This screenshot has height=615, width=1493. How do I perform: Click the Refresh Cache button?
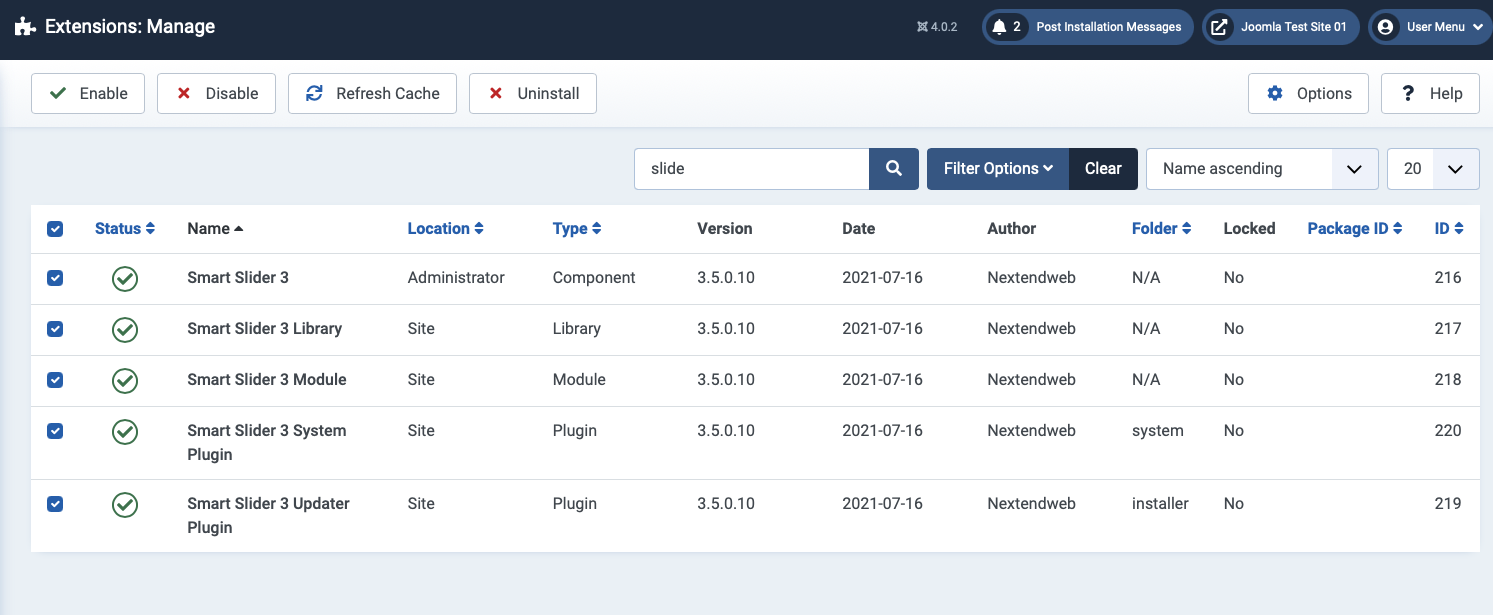pos(372,94)
